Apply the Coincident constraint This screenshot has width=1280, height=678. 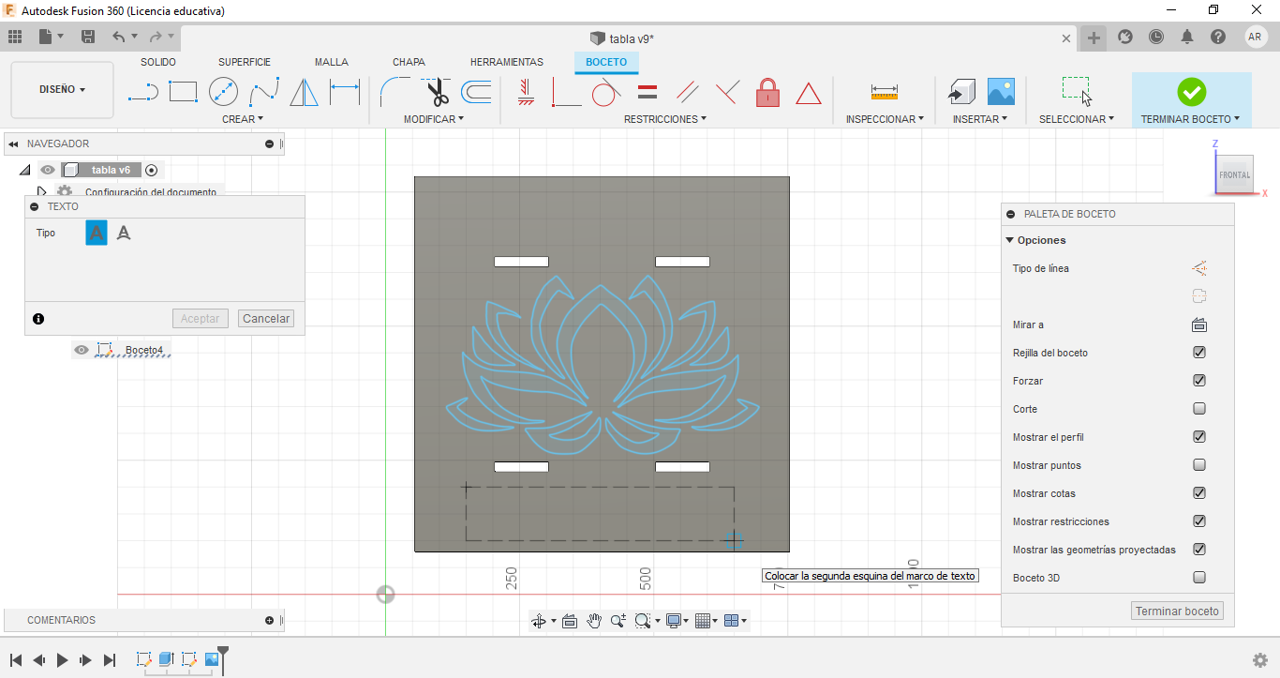(x=566, y=93)
